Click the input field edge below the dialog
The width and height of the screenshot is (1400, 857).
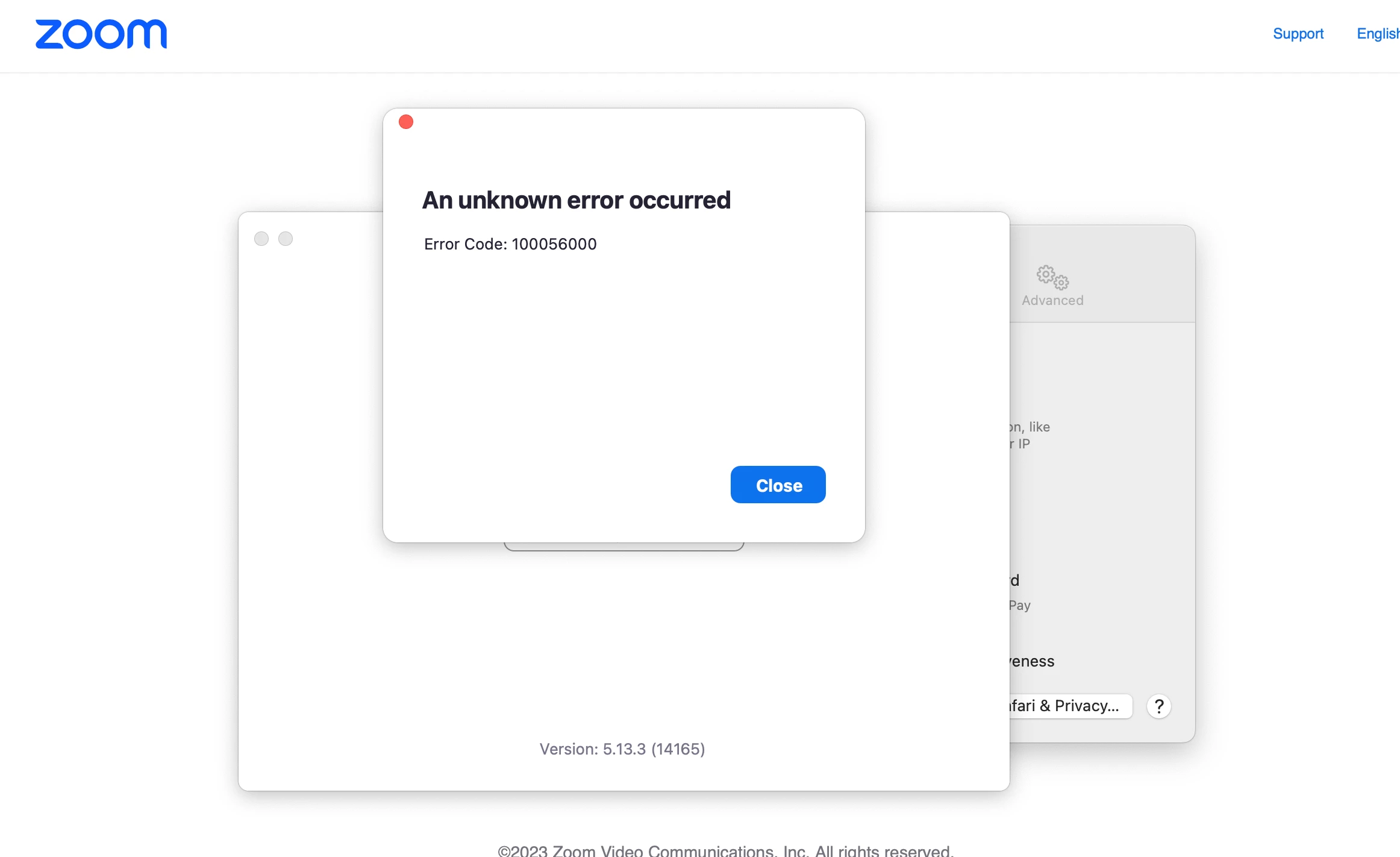pyautogui.click(x=623, y=547)
